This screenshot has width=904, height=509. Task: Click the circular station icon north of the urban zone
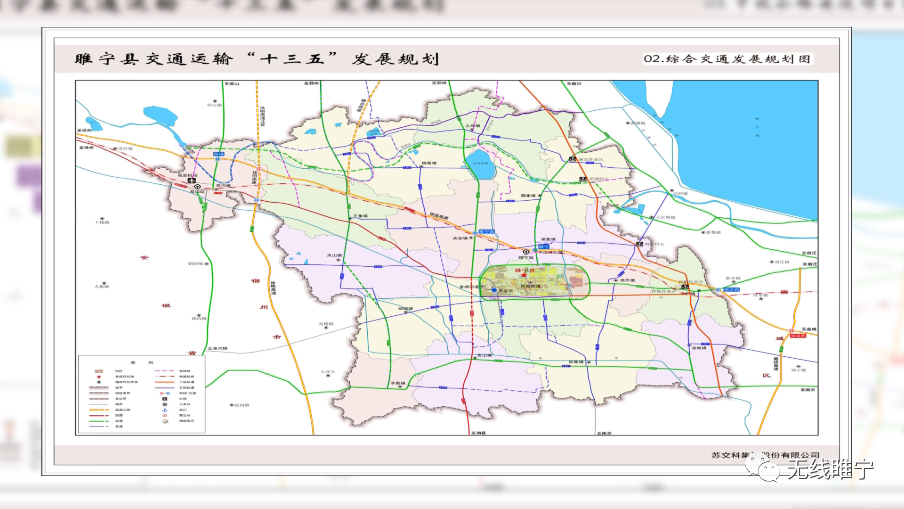click(x=524, y=250)
